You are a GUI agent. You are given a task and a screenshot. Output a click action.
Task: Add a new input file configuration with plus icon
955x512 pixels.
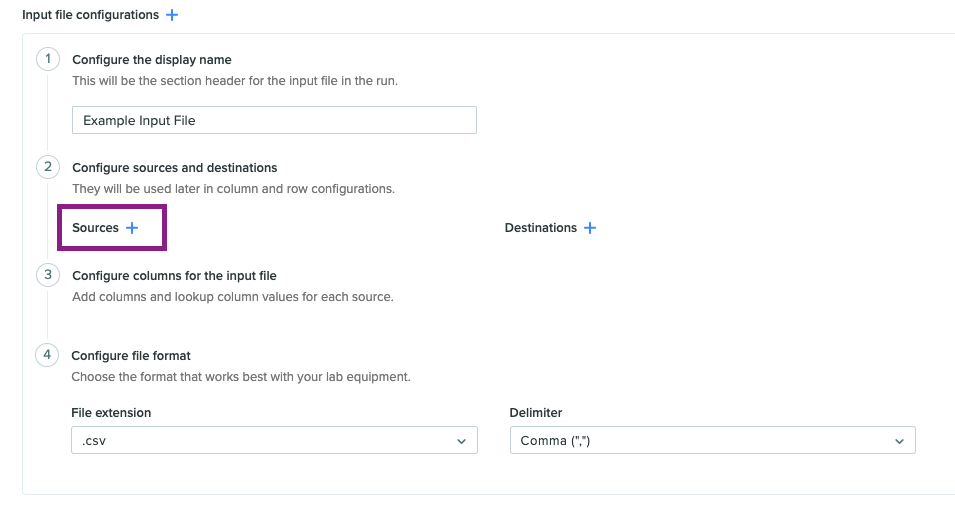(x=172, y=15)
